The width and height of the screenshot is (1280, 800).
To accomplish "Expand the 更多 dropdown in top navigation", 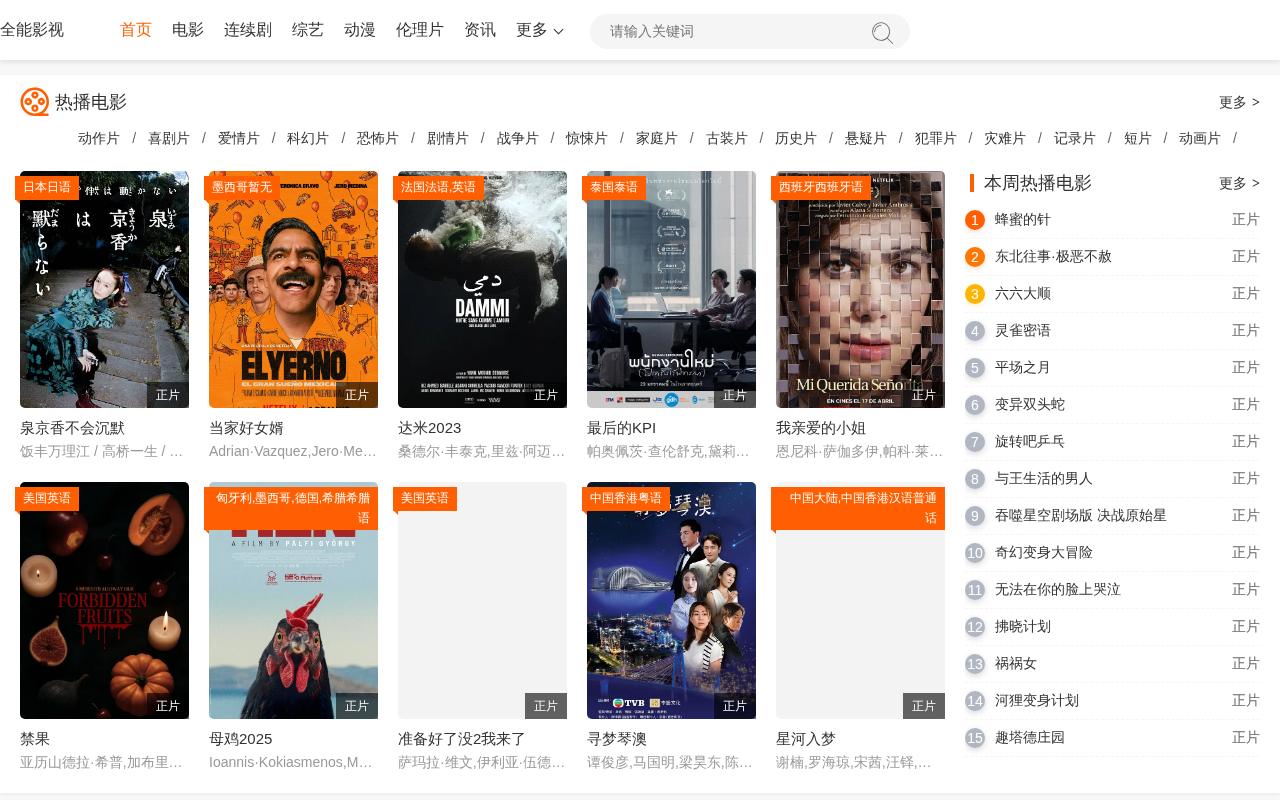I will click(540, 30).
